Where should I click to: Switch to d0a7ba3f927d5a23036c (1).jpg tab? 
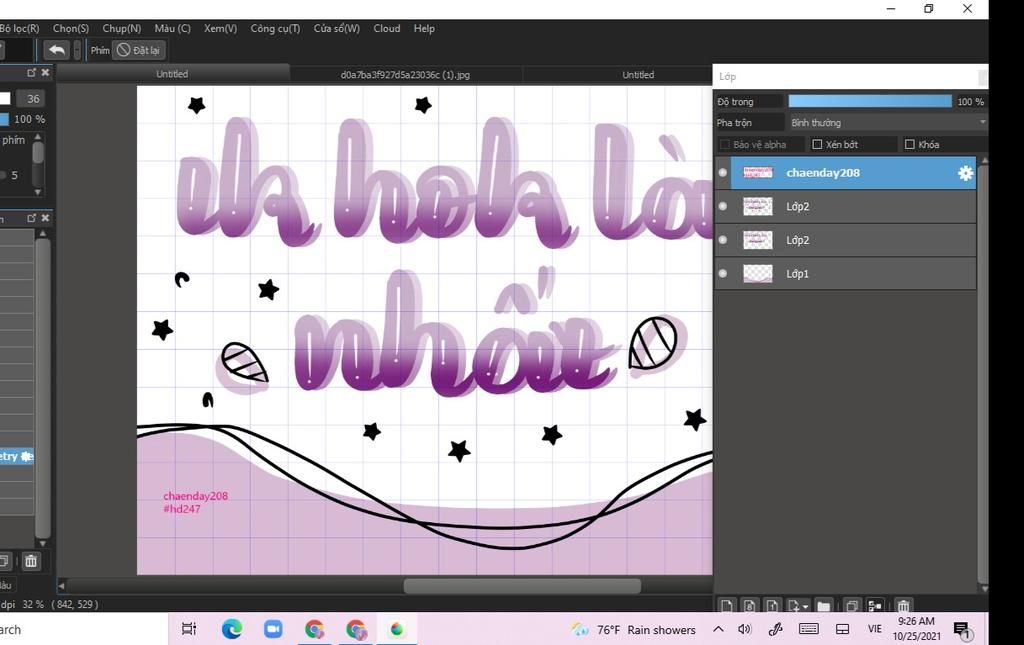click(405, 74)
